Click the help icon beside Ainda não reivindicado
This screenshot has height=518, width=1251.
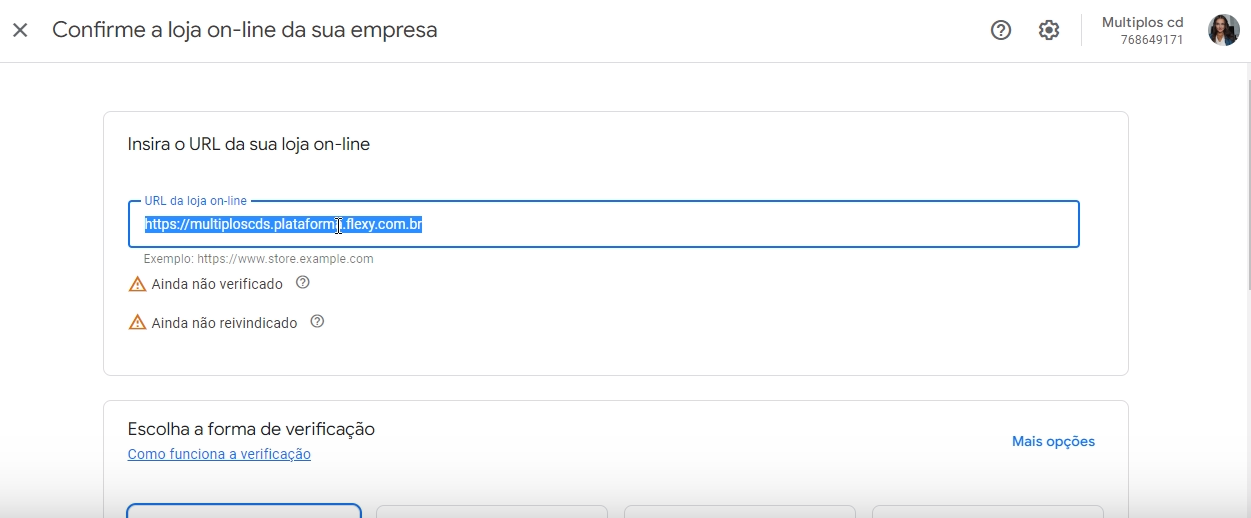click(317, 322)
